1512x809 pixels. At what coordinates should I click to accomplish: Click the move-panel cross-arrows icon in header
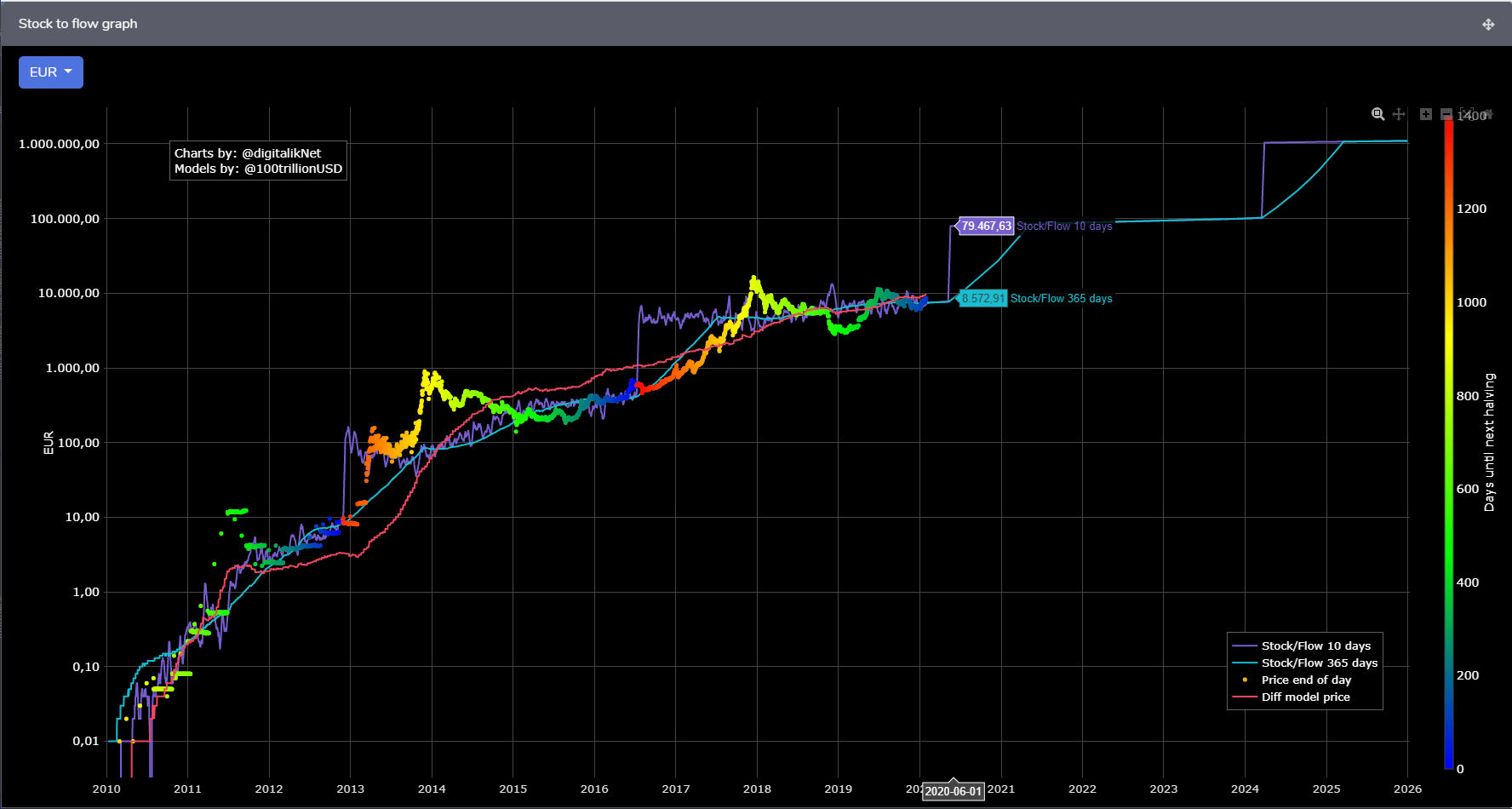(x=1488, y=24)
